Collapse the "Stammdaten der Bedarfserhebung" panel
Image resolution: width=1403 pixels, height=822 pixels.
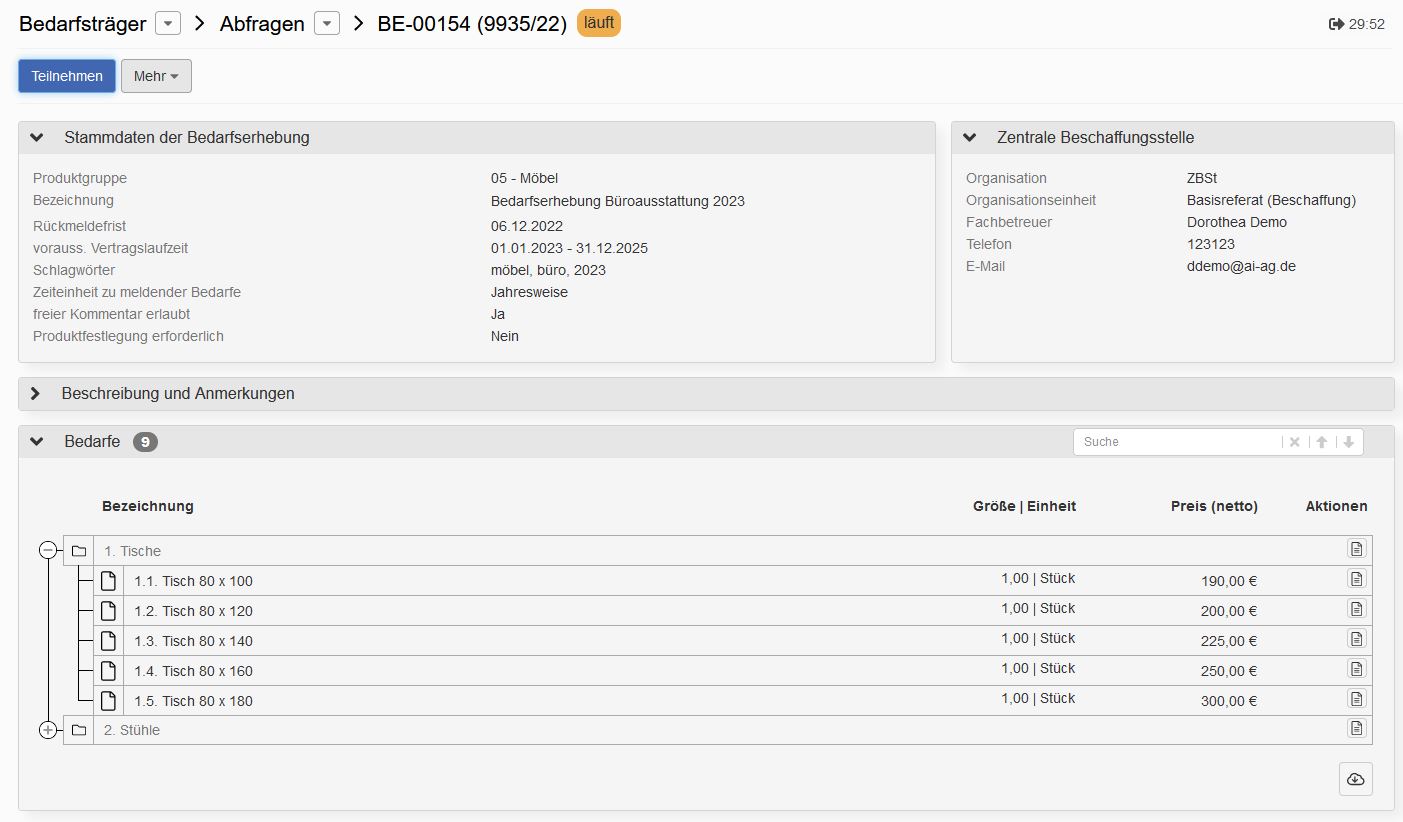[37, 137]
